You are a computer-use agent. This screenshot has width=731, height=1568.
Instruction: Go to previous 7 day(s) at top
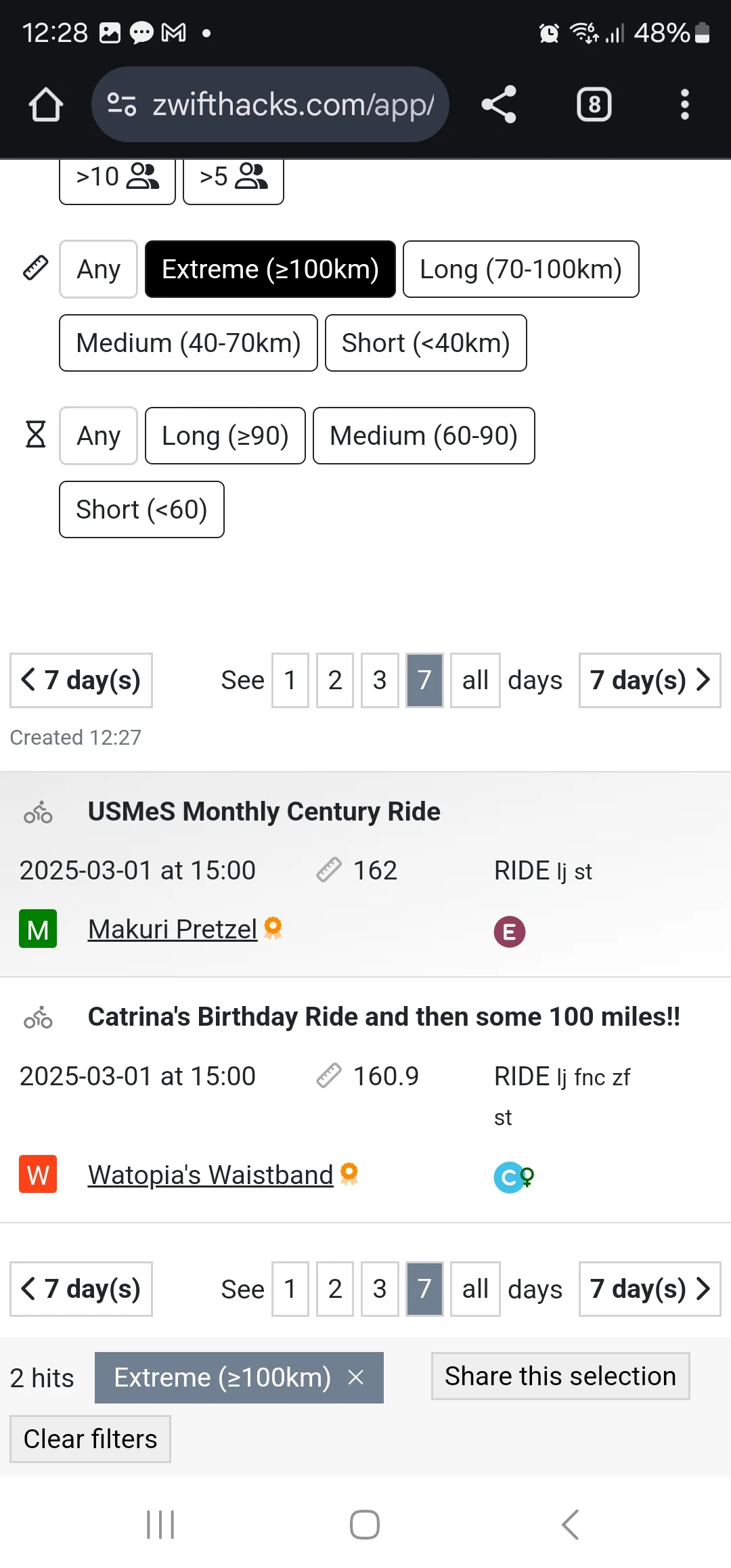(x=81, y=680)
